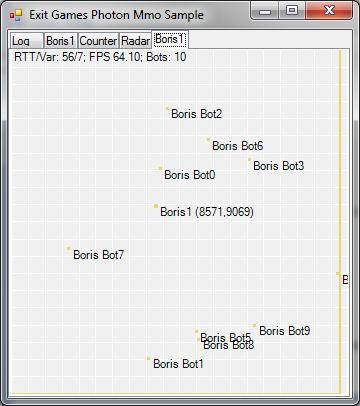Click the Boris Bot6 marker dot
Image resolution: width=360 pixels, height=406 pixels.
208,140
